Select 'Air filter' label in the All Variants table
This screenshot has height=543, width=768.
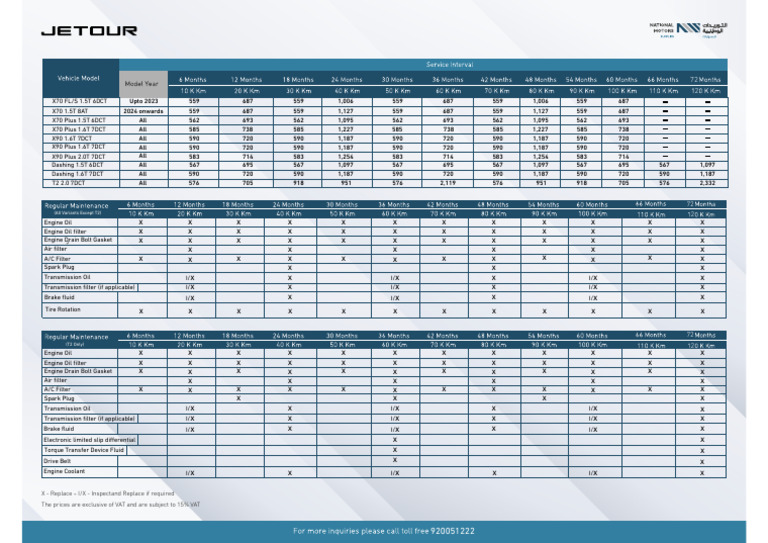point(55,249)
